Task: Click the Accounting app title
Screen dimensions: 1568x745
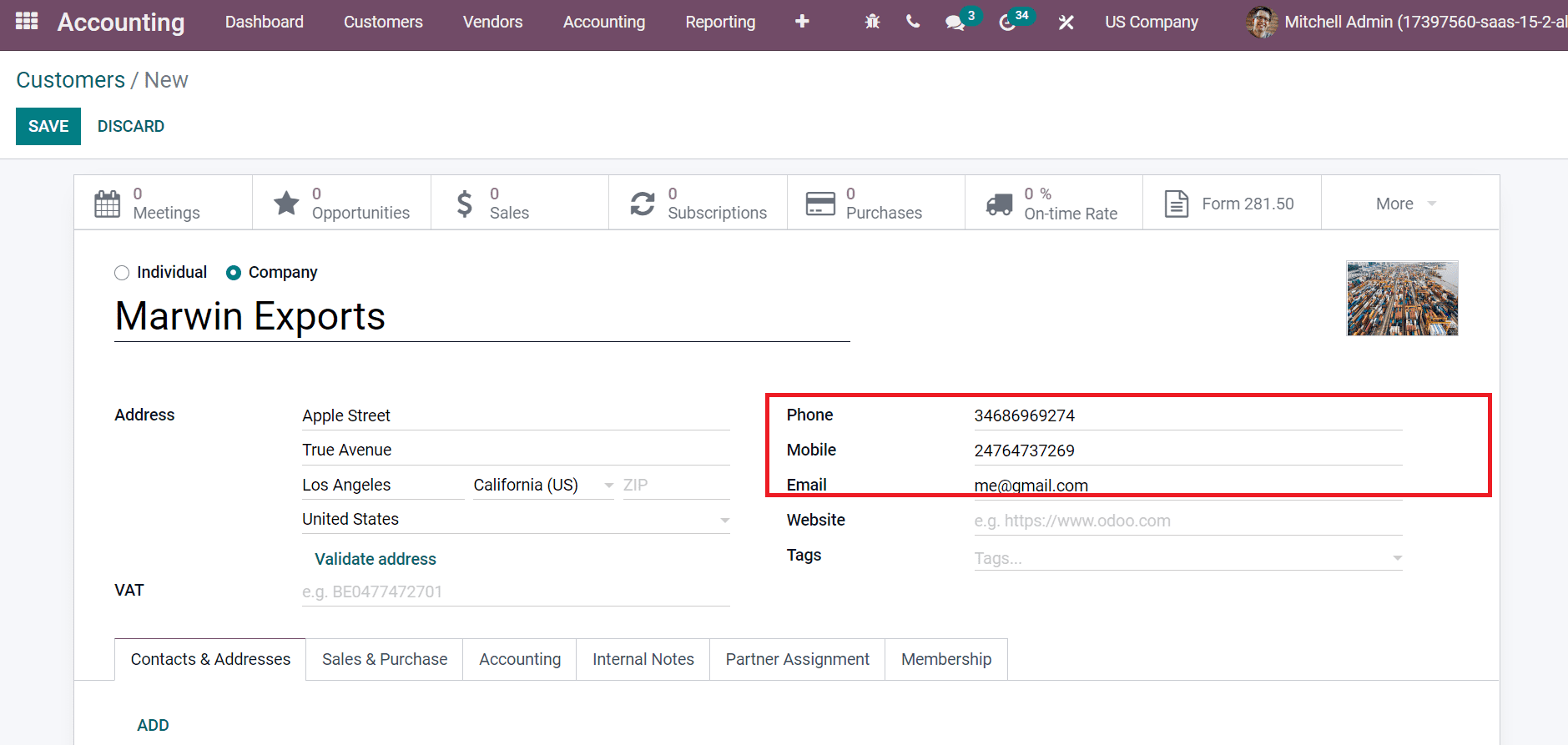Action: click(121, 22)
